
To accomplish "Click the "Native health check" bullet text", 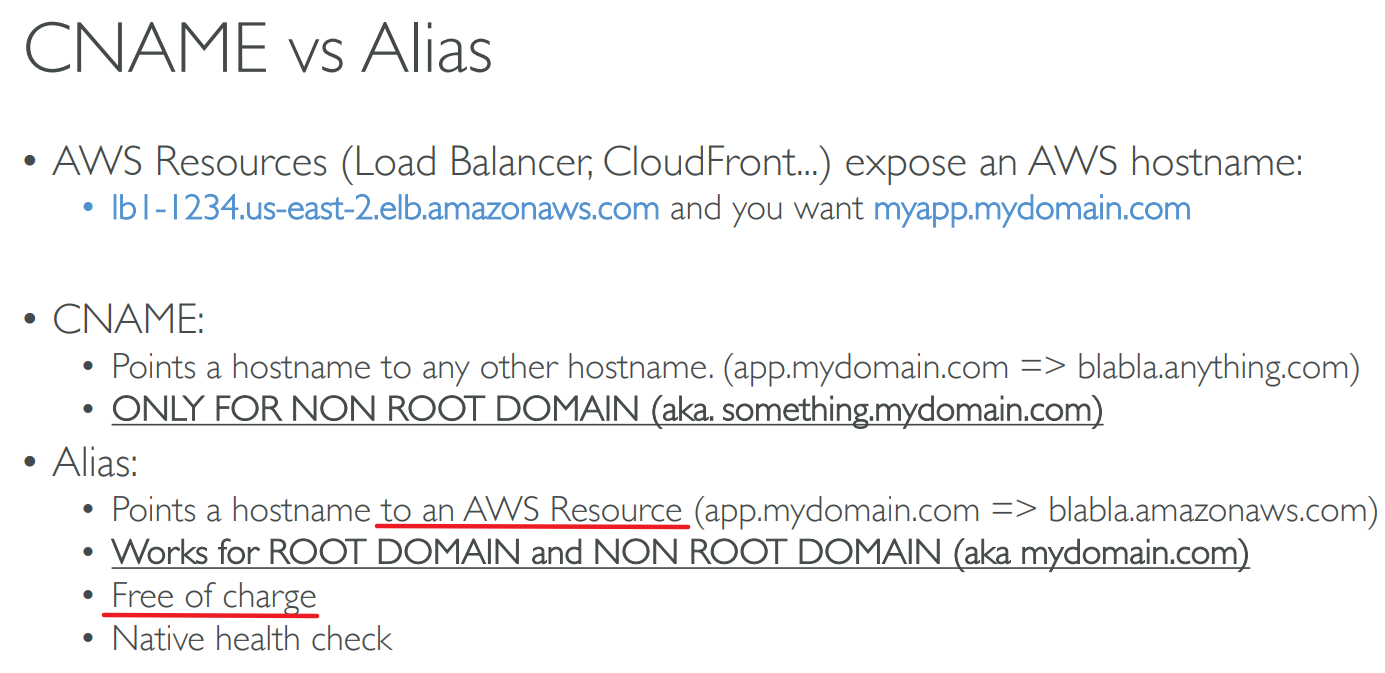I will click(252, 639).
